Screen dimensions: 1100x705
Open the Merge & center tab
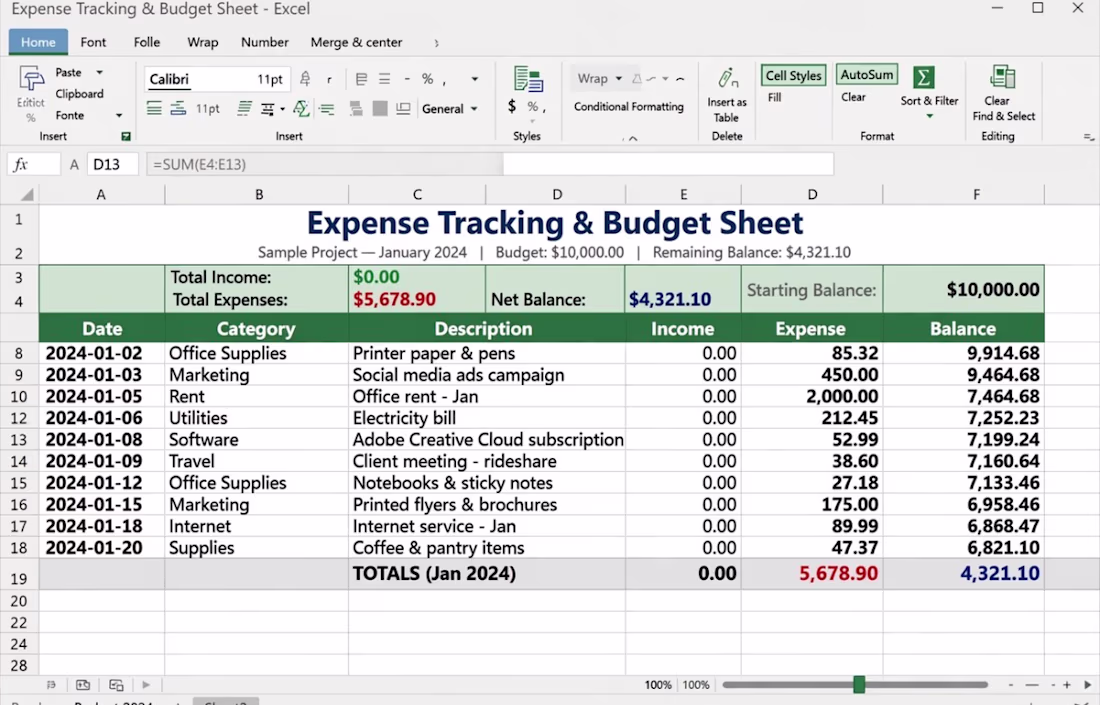[356, 42]
